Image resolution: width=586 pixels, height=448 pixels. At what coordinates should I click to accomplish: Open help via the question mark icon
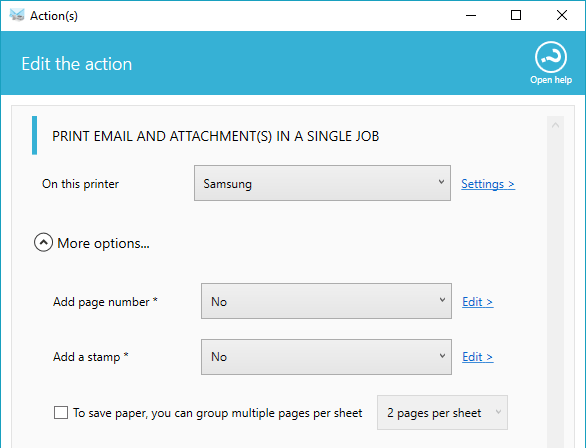point(550,57)
